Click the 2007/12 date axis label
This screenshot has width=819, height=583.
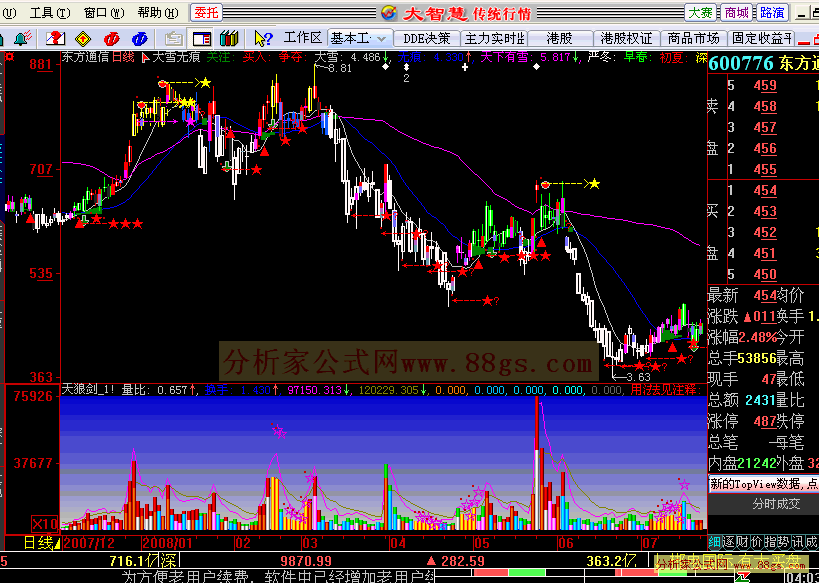click(90, 543)
